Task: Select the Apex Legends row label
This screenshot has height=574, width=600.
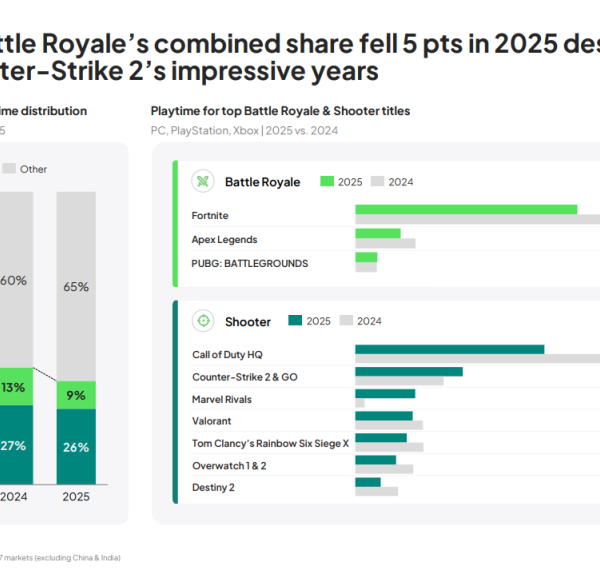Action: tap(224, 240)
